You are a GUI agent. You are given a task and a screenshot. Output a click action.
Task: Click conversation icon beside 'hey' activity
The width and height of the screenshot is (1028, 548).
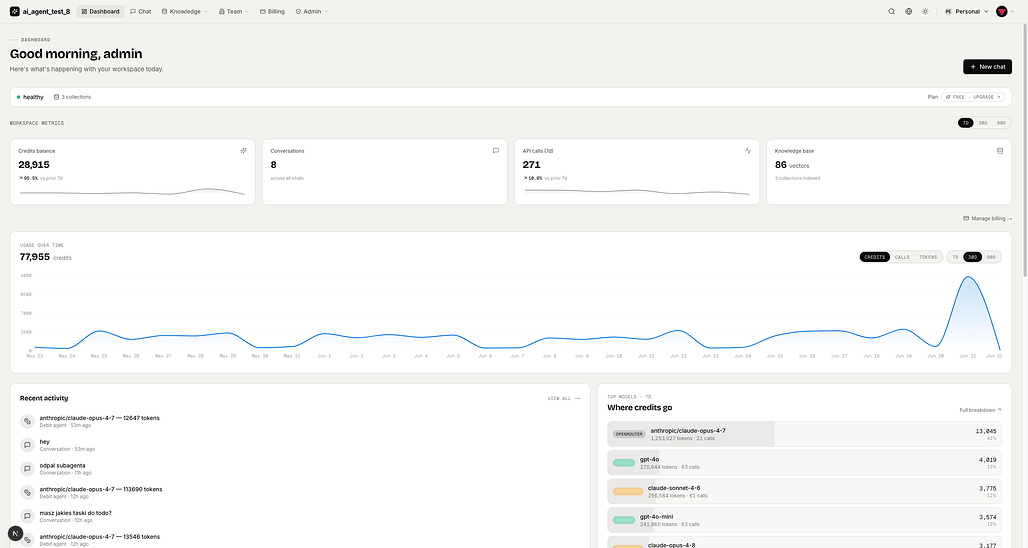(x=27, y=445)
